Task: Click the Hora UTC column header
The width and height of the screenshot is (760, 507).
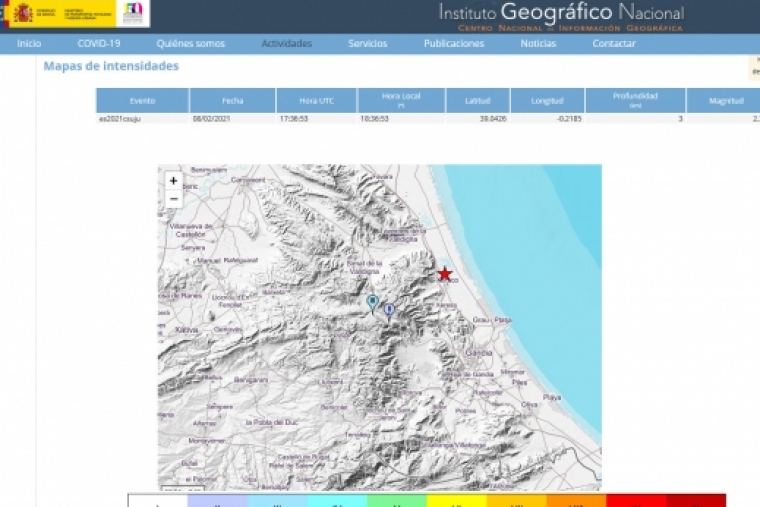Action: (317, 100)
